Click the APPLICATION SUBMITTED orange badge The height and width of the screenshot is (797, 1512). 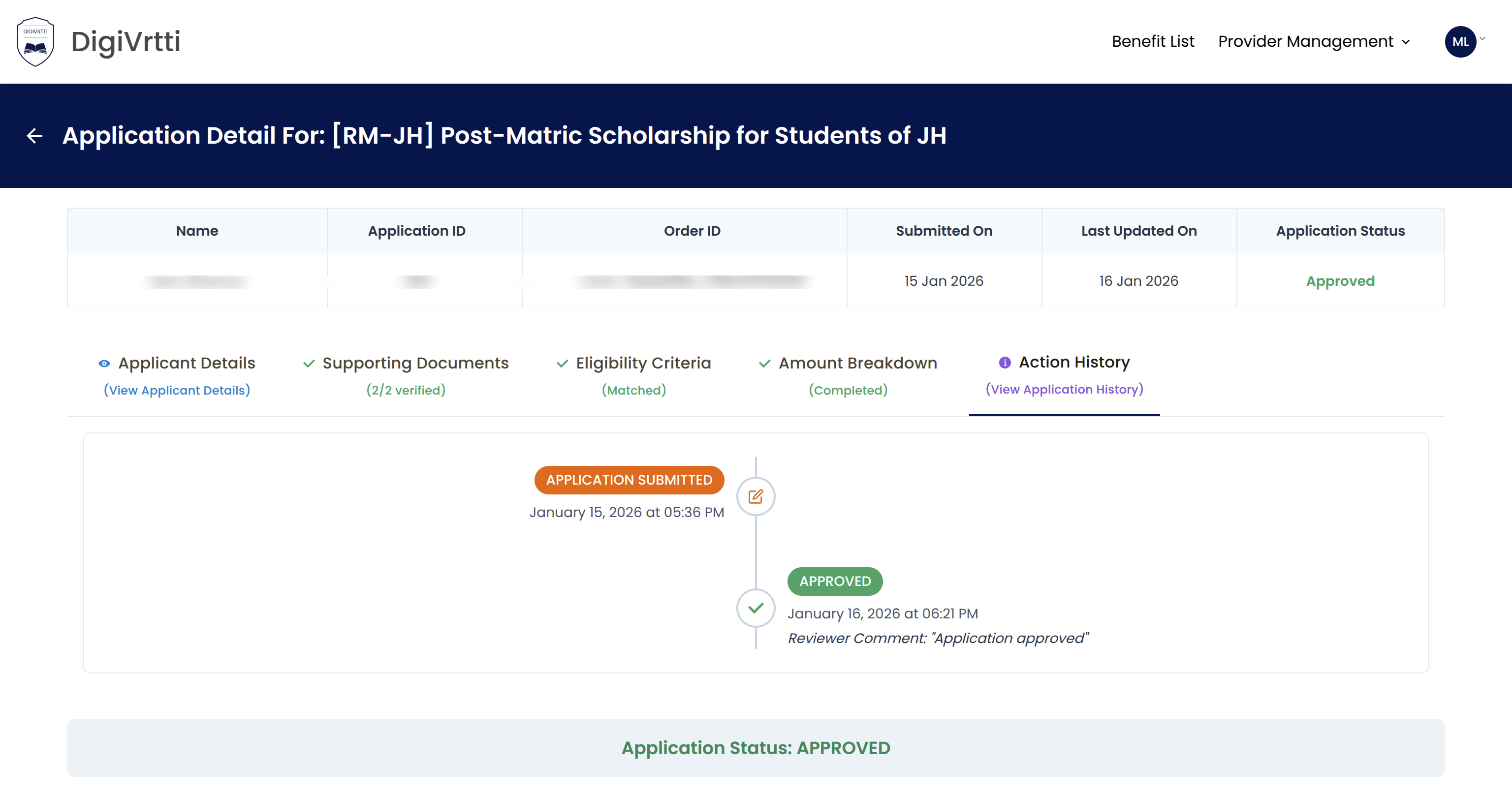coord(629,480)
